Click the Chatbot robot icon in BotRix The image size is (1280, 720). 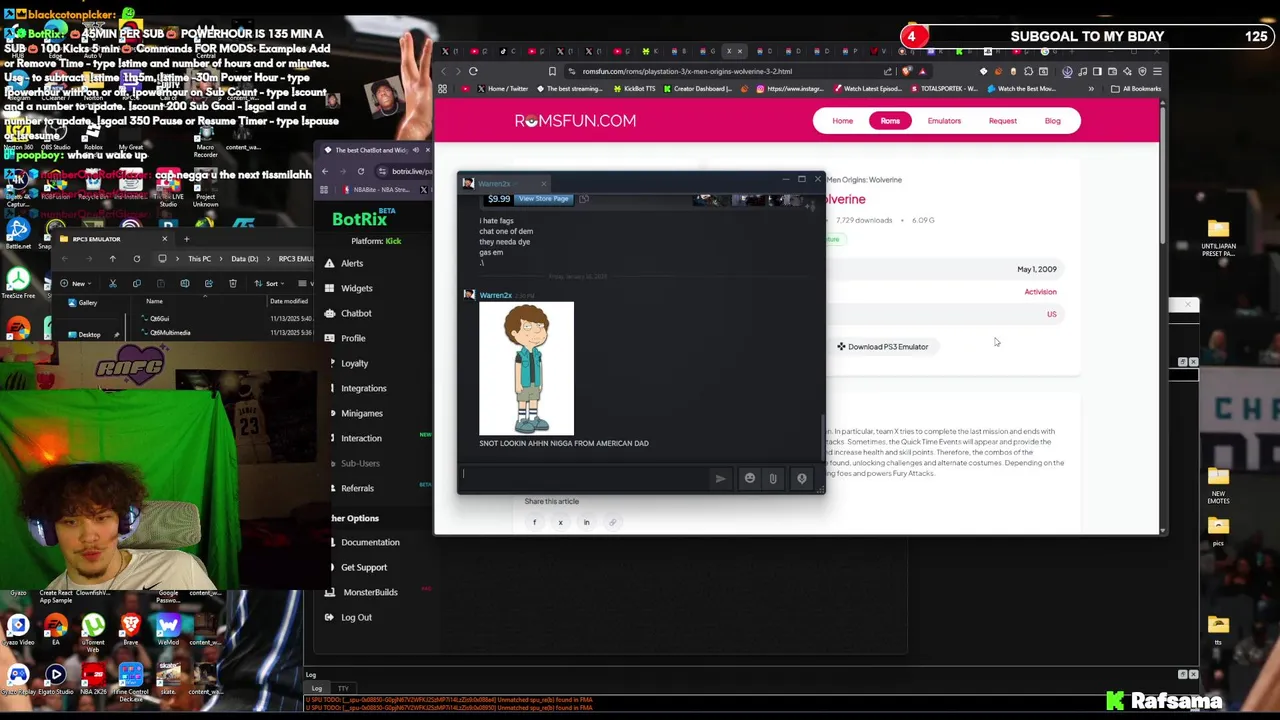tap(329, 313)
